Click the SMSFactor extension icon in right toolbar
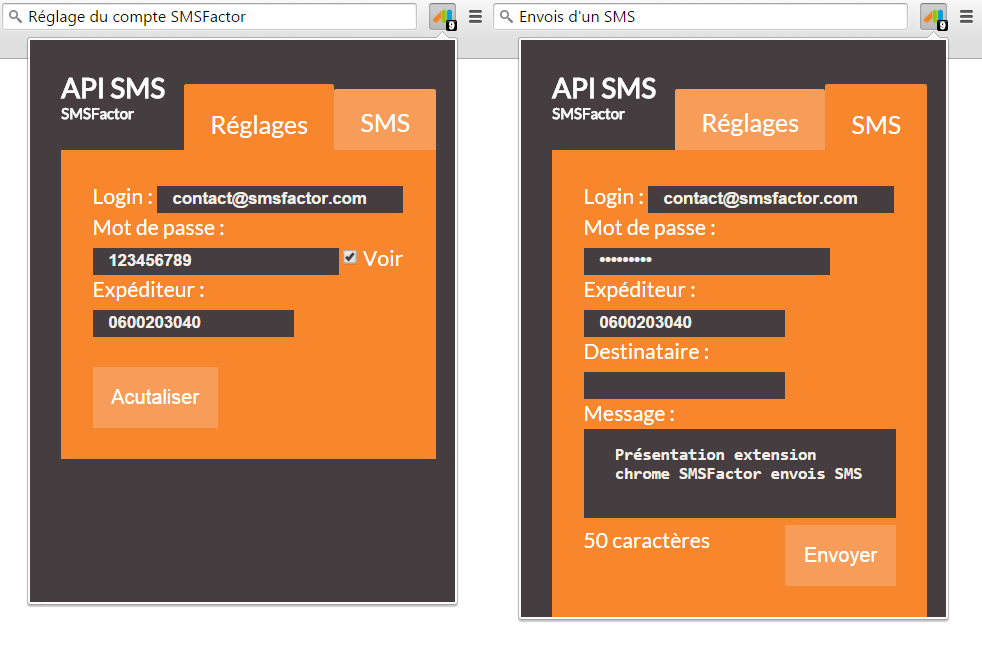The height and width of the screenshot is (646, 982). [933, 17]
